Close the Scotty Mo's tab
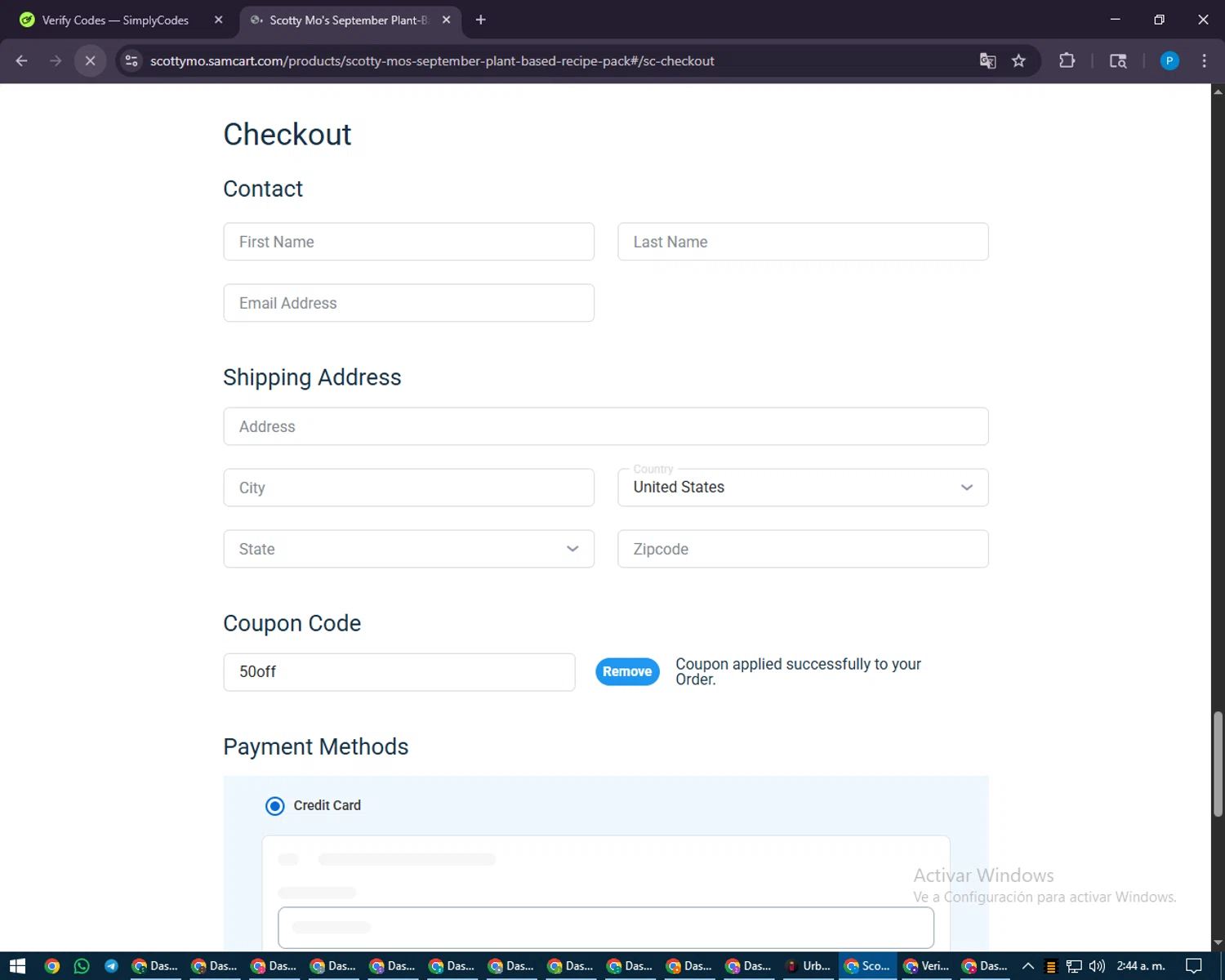This screenshot has width=1225, height=980. pyautogui.click(x=446, y=20)
